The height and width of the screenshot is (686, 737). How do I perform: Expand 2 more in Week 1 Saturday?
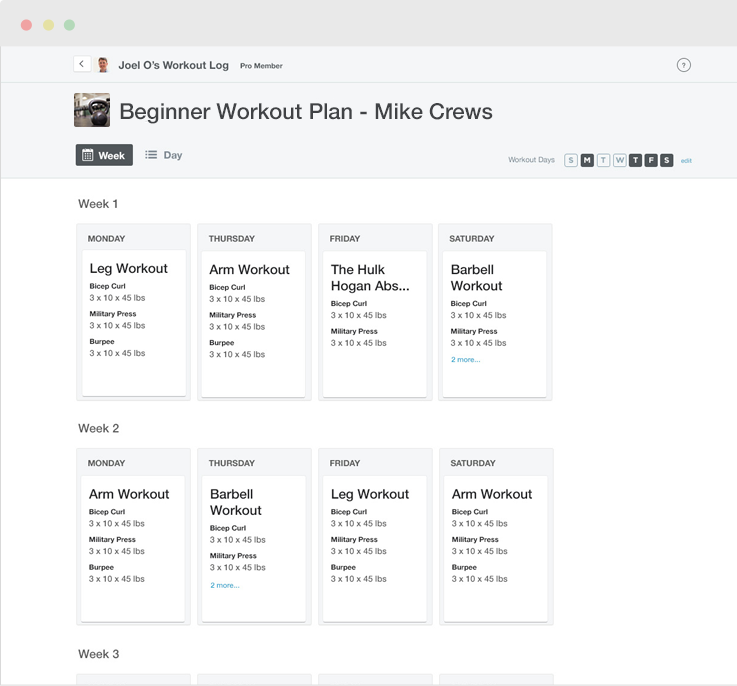click(465, 360)
